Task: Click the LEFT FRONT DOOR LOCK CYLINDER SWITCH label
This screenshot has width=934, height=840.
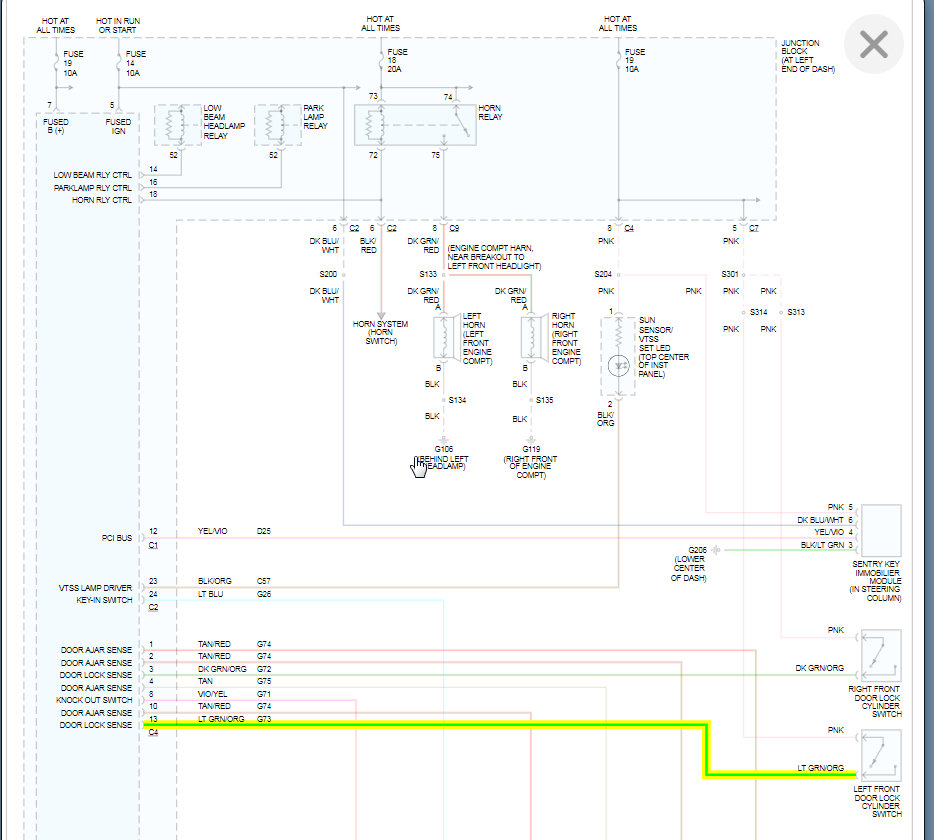Action: point(877,801)
